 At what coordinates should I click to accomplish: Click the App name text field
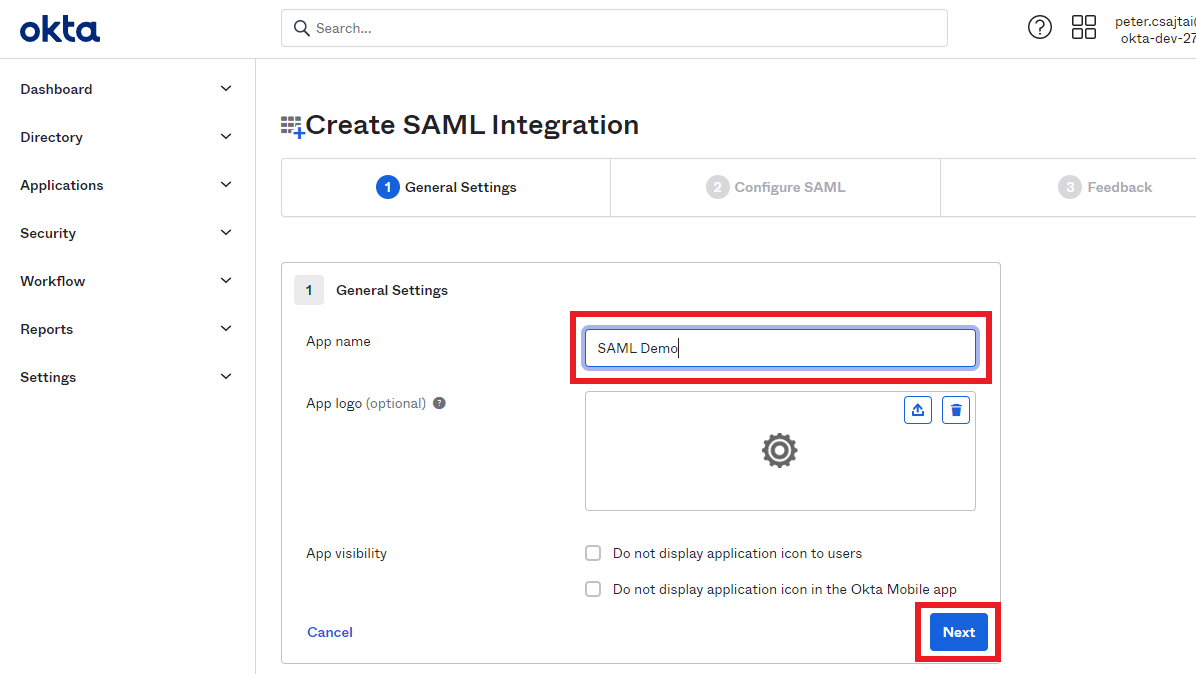tap(780, 348)
